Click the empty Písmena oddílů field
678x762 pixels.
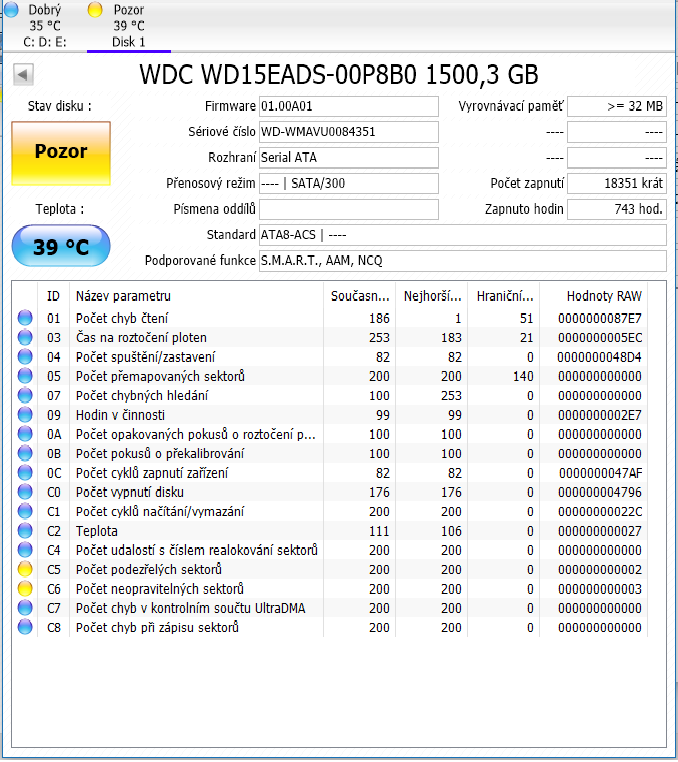pos(348,209)
